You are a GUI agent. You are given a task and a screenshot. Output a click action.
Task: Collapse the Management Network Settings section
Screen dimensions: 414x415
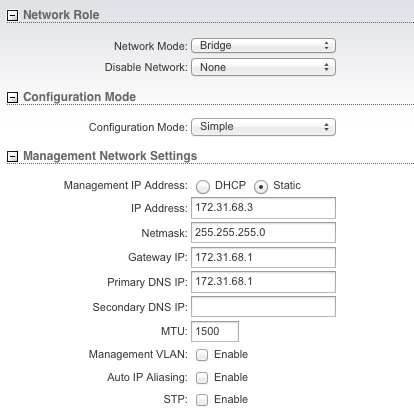(12, 156)
